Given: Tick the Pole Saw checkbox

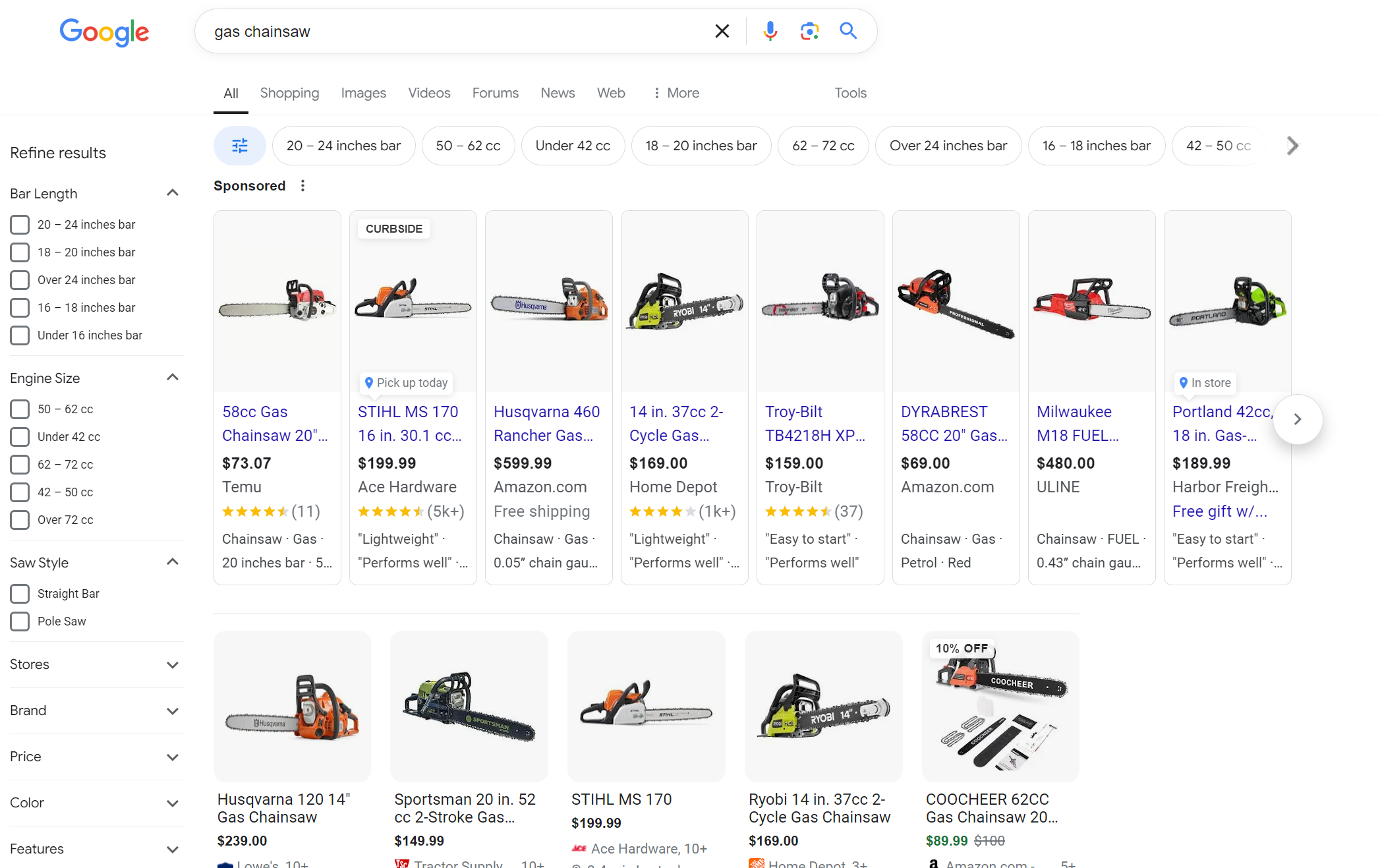Looking at the screenshot, I should tap(20, 622).
